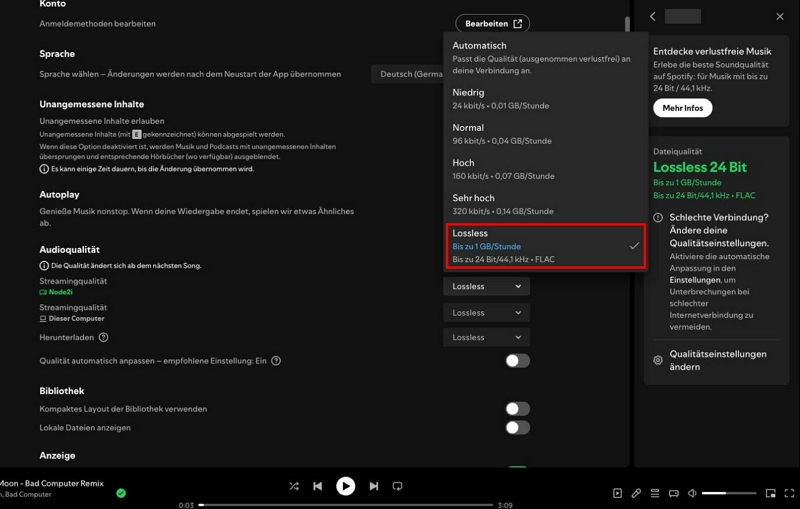Open Streamingqualität dropdown for Dieser Computer
This screenshot has width=800, height=509.
click(486, 313)
